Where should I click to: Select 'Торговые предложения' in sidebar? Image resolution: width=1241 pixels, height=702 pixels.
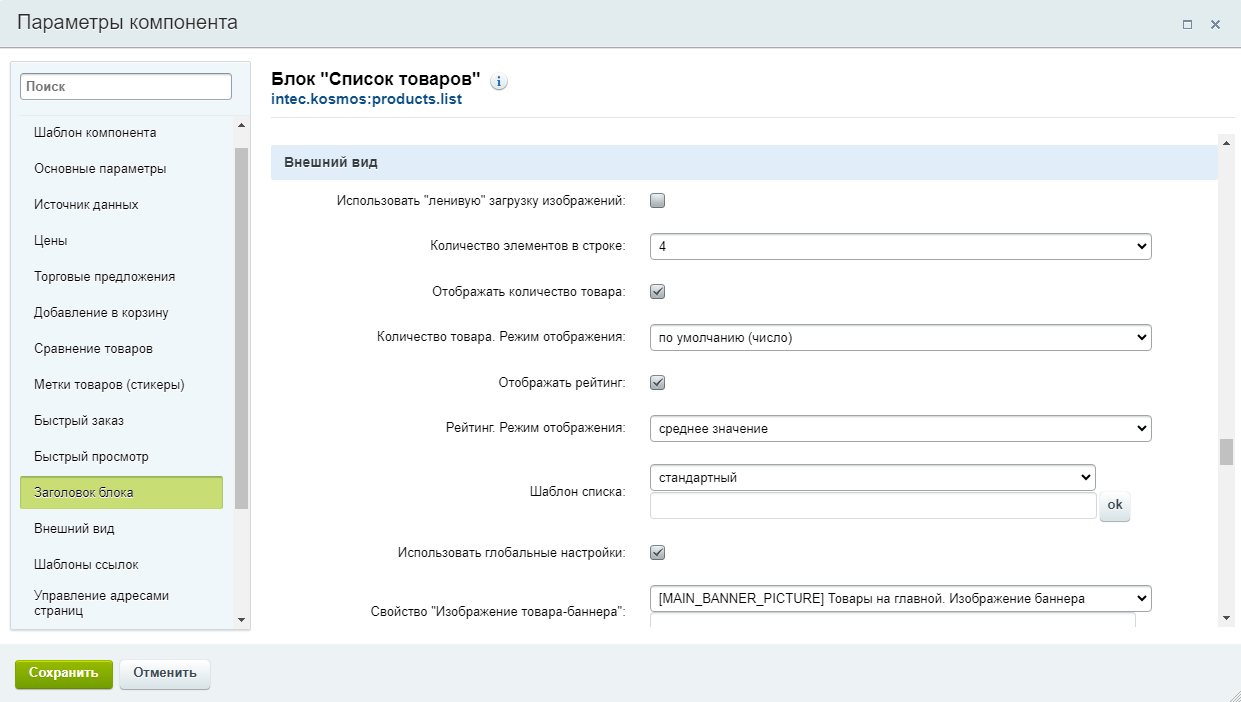pyautogui.click(x=104, y=276)
